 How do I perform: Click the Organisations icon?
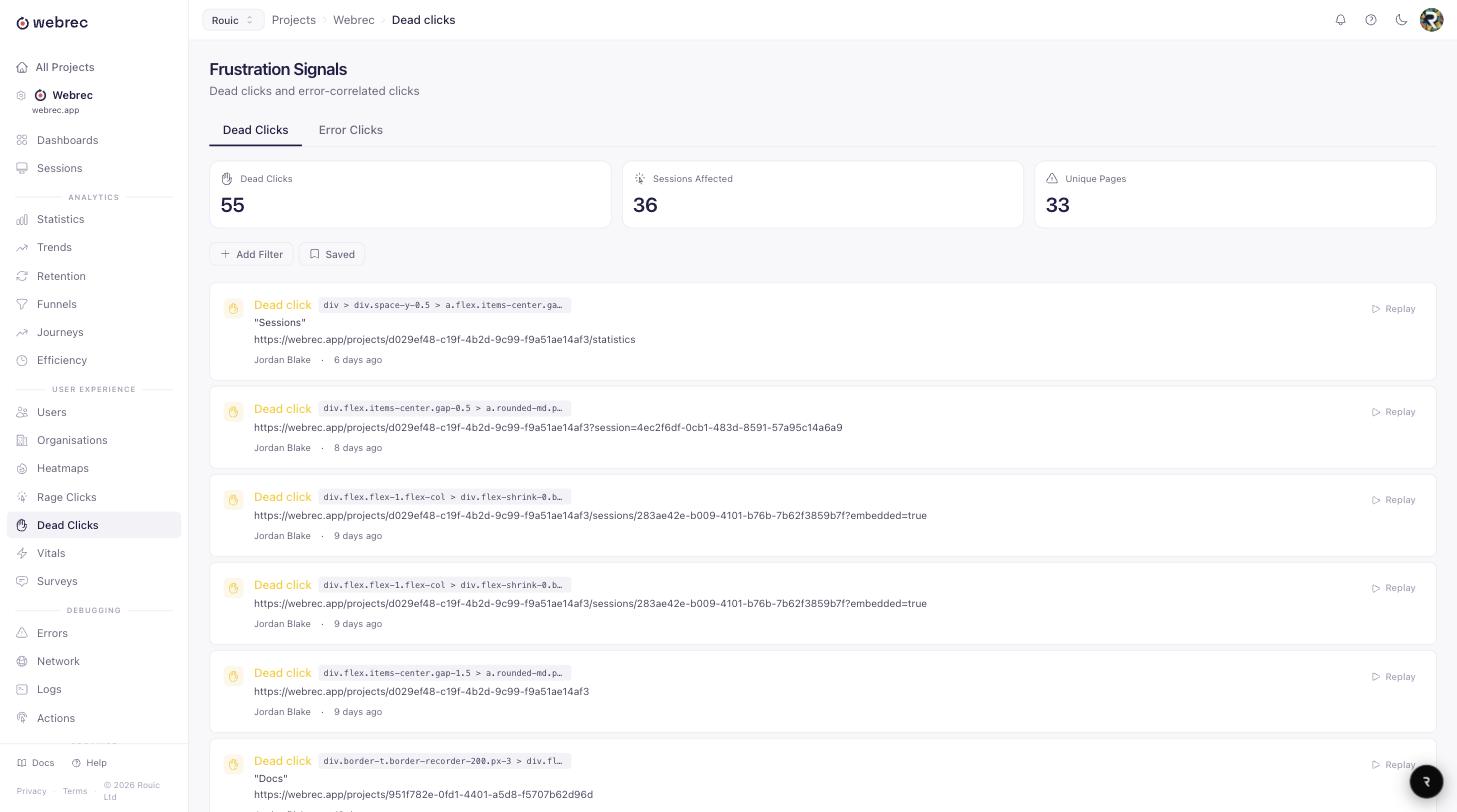[x=22, y=440]
